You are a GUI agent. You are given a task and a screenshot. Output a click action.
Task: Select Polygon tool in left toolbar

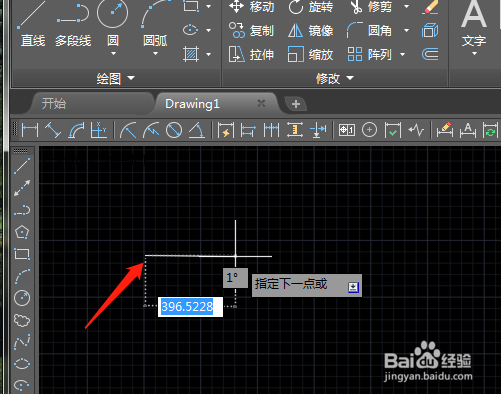click(22, 232)
